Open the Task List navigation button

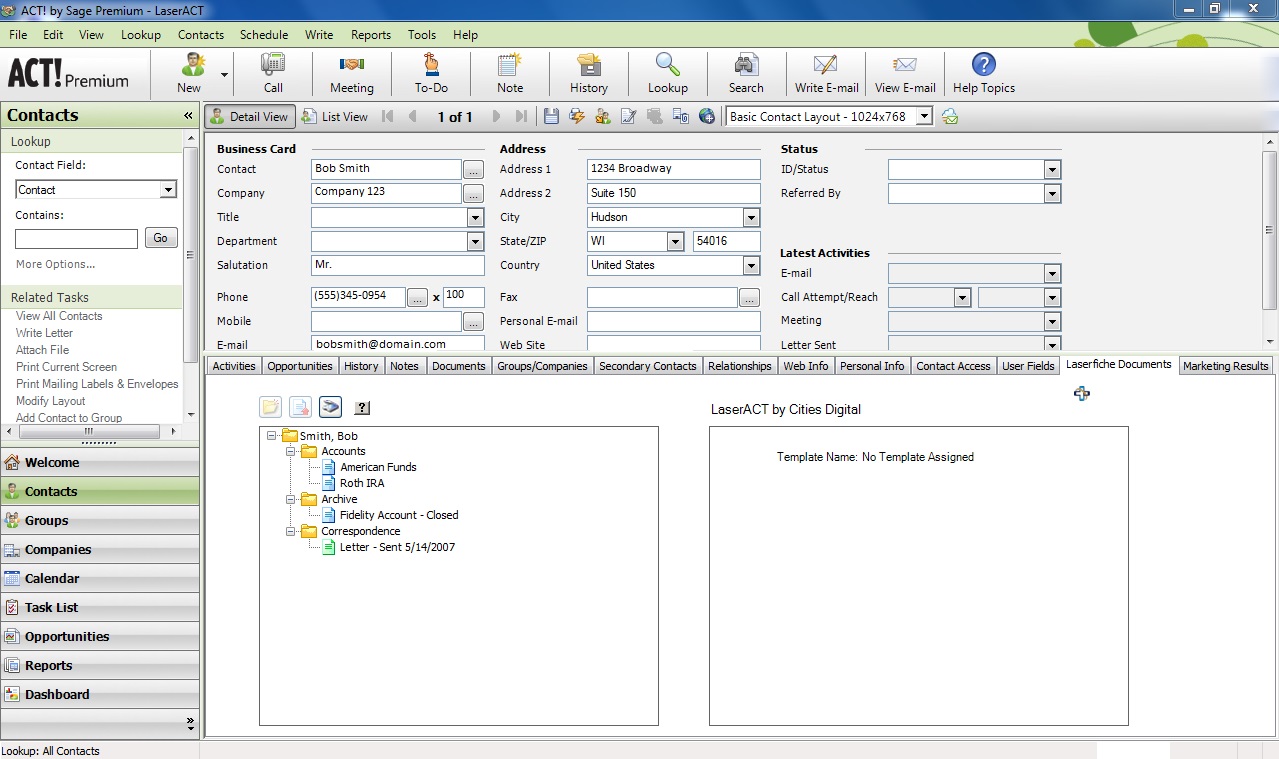pyautogui.click(x=100, y=607)
